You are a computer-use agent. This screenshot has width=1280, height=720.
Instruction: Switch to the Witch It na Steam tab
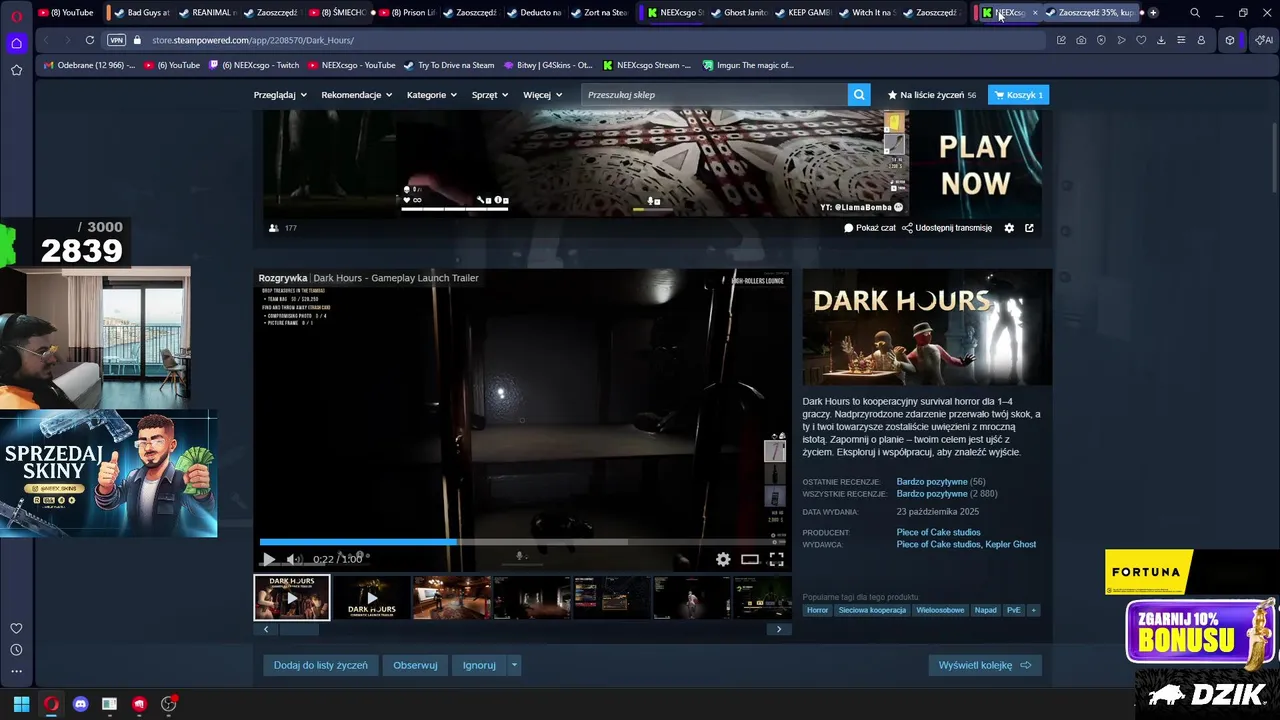pos(867,13)
